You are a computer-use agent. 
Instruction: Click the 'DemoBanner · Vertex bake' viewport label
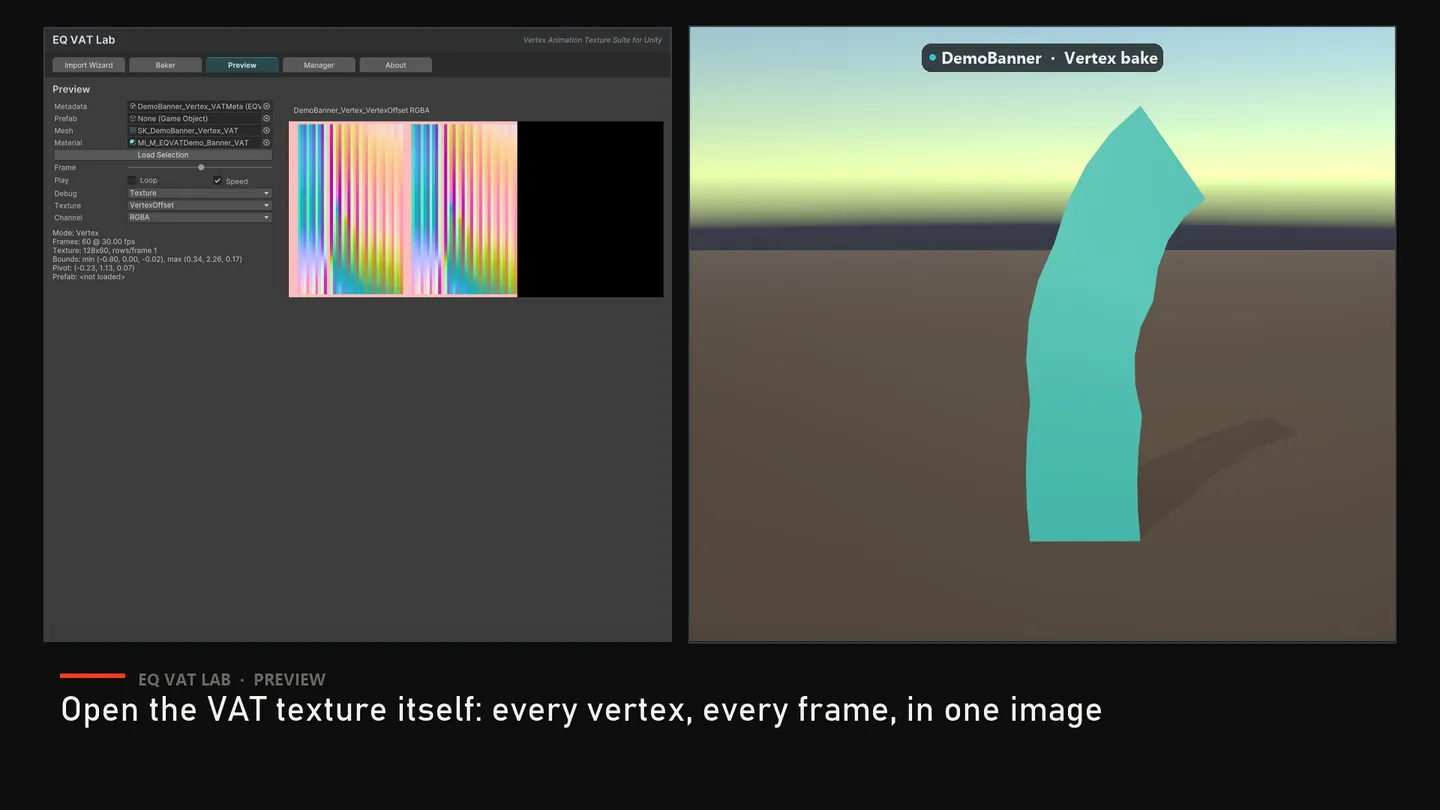[x=1042, y=58]
